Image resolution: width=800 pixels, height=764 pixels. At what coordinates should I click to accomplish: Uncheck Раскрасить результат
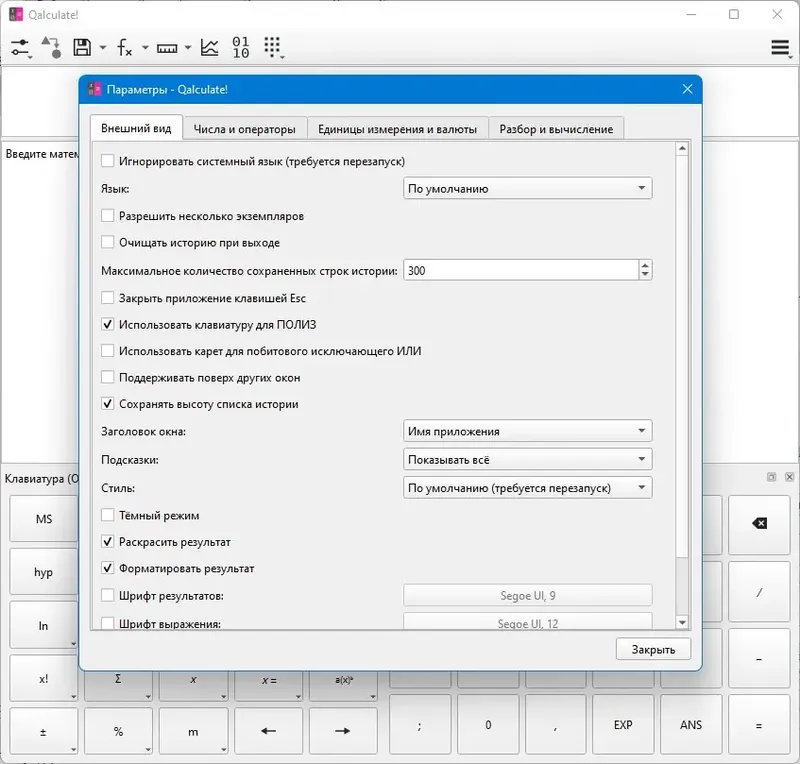pyautogui.click(x=107, y=541)
